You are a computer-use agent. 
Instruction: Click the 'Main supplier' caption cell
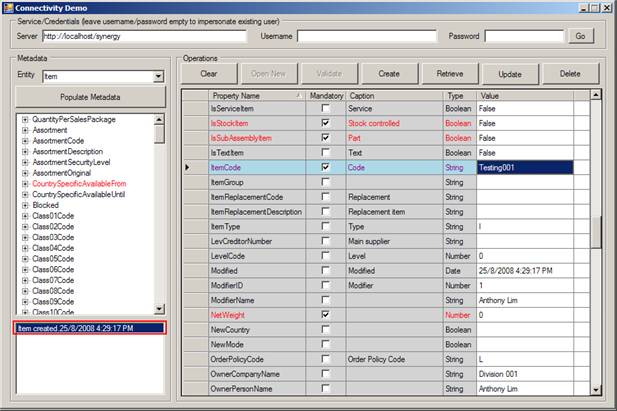(394, 241)
